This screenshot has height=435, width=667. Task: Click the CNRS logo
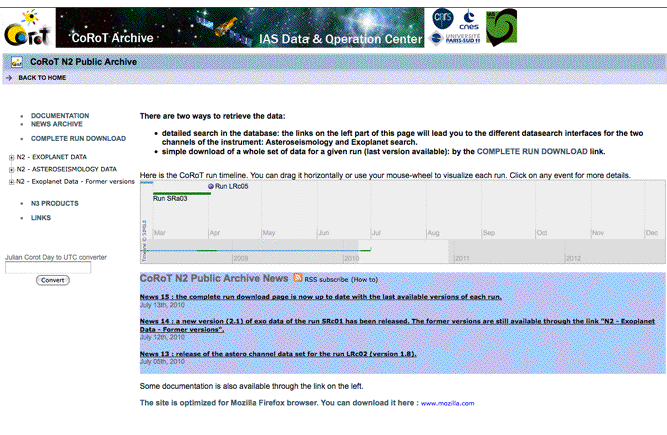pos(443,18)
